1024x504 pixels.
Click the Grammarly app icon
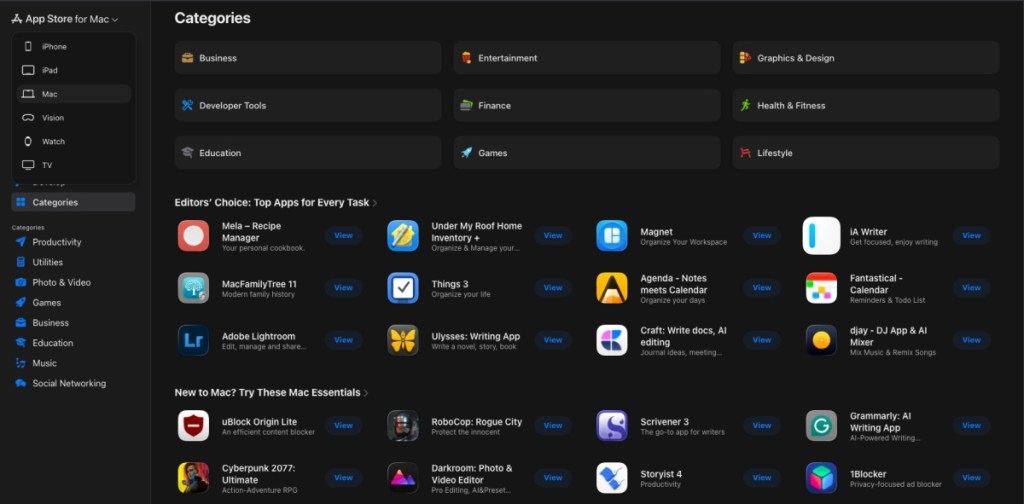tap(822, 426)
